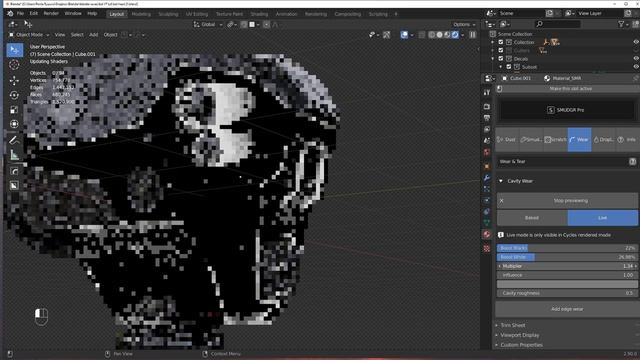Screen dimensions: 640x360
Task: Open the Blender logo menu
Action: (10, 13)
